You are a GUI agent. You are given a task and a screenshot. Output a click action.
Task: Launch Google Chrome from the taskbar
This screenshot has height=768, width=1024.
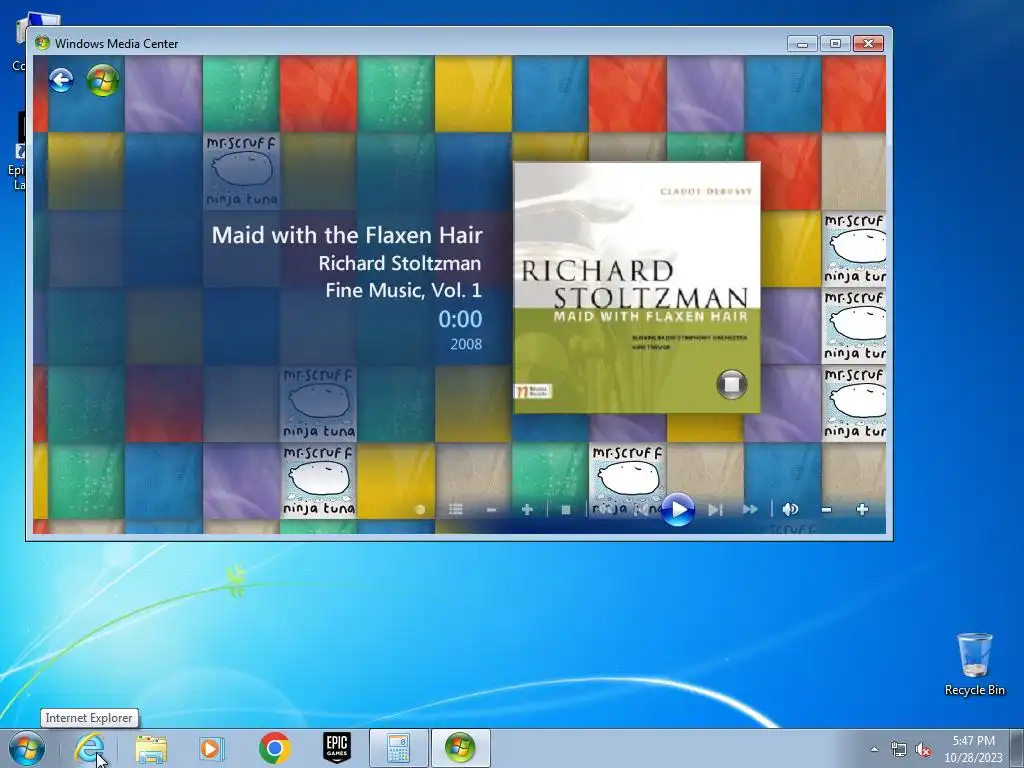274,748
